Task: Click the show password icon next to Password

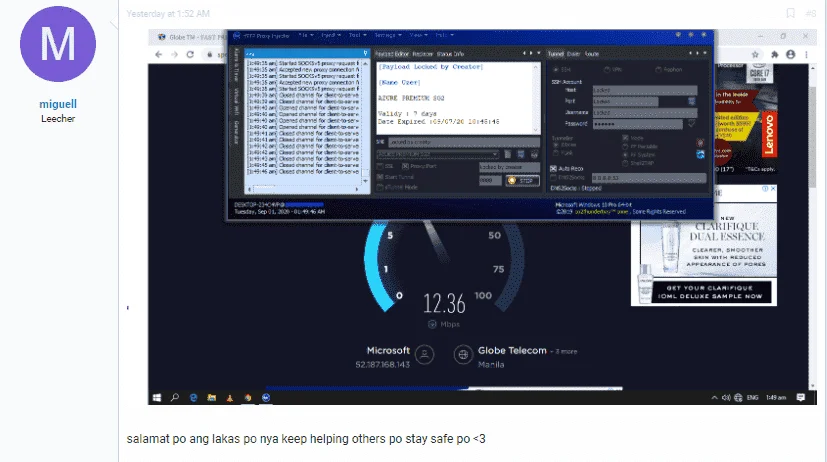Action: pyautogui.click(x=691, y=123)
